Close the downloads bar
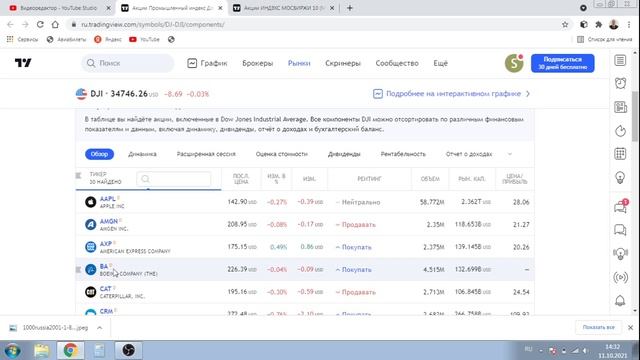This screenshot has width=640, height=360. pos(631,328)
